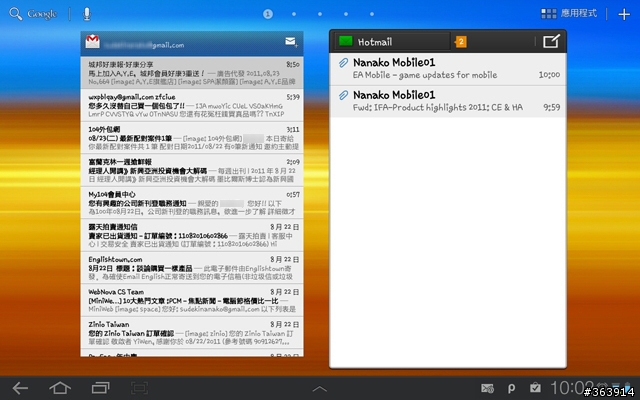This screenshot has height=400, width=640.
Task: Open the 露天拍賣通知信 email
Action: click(x=192, y=235)
